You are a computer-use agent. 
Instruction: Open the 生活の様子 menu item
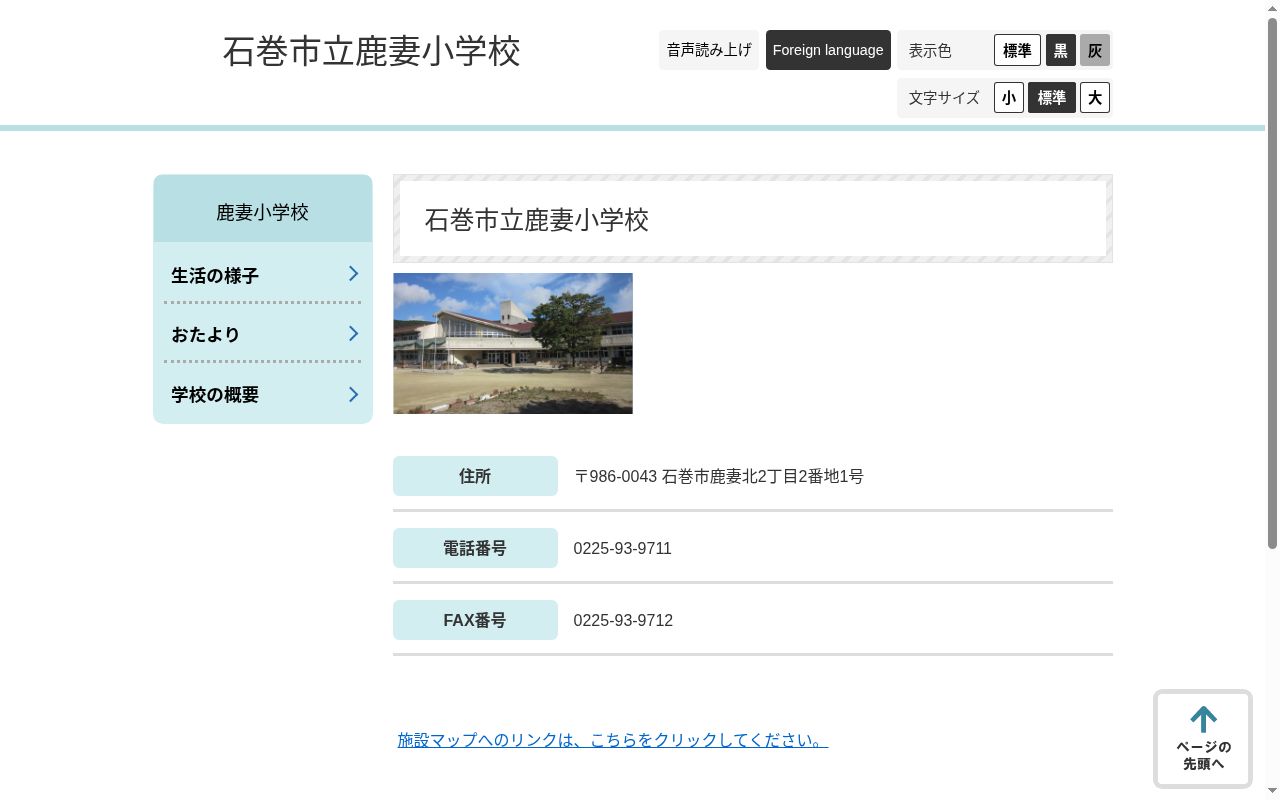[263, 275]
